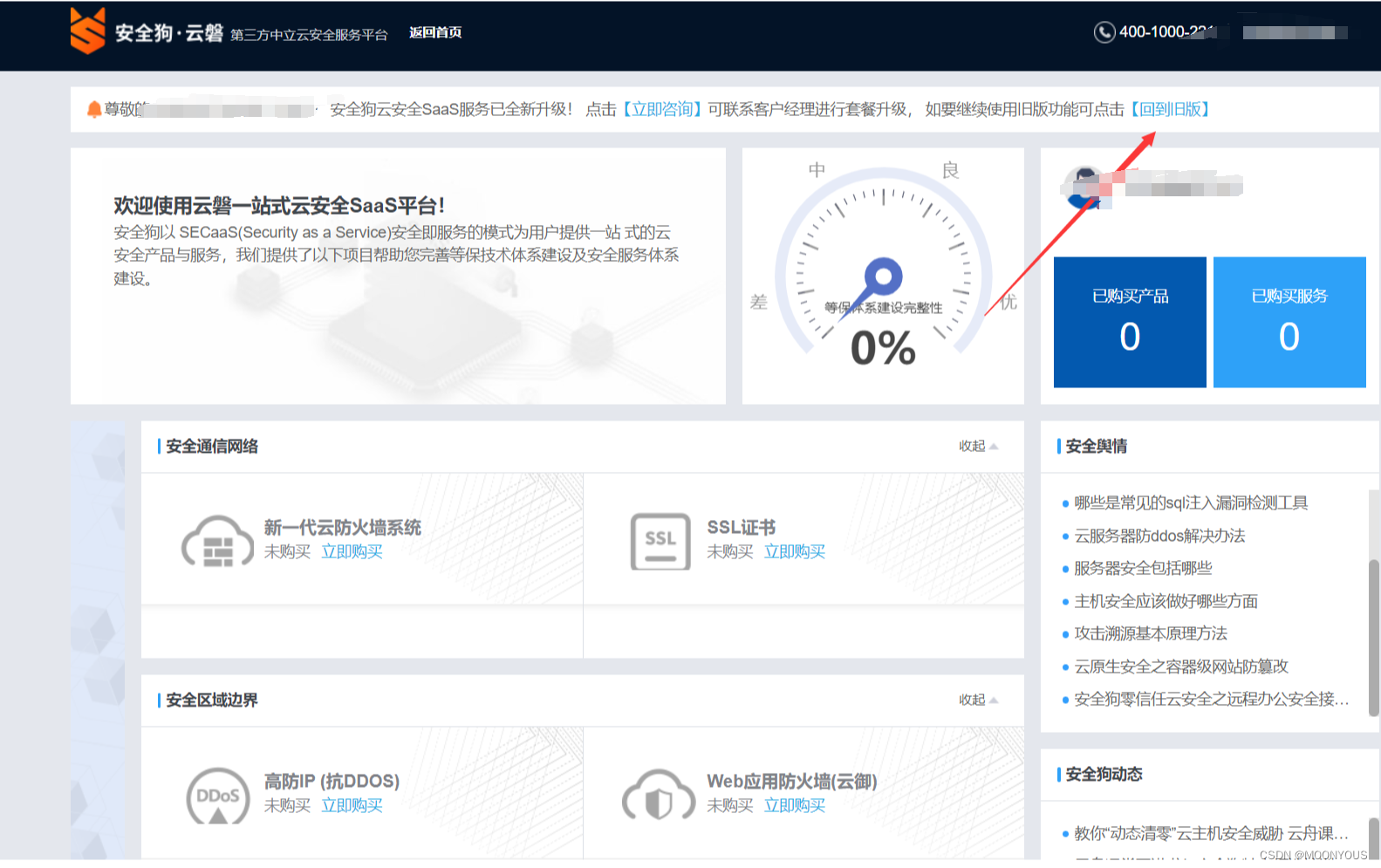1381x868 pixels.
Task: Click 立即购买 for 高防IP (抗DDOS)
Action: (x=352, y=805)
